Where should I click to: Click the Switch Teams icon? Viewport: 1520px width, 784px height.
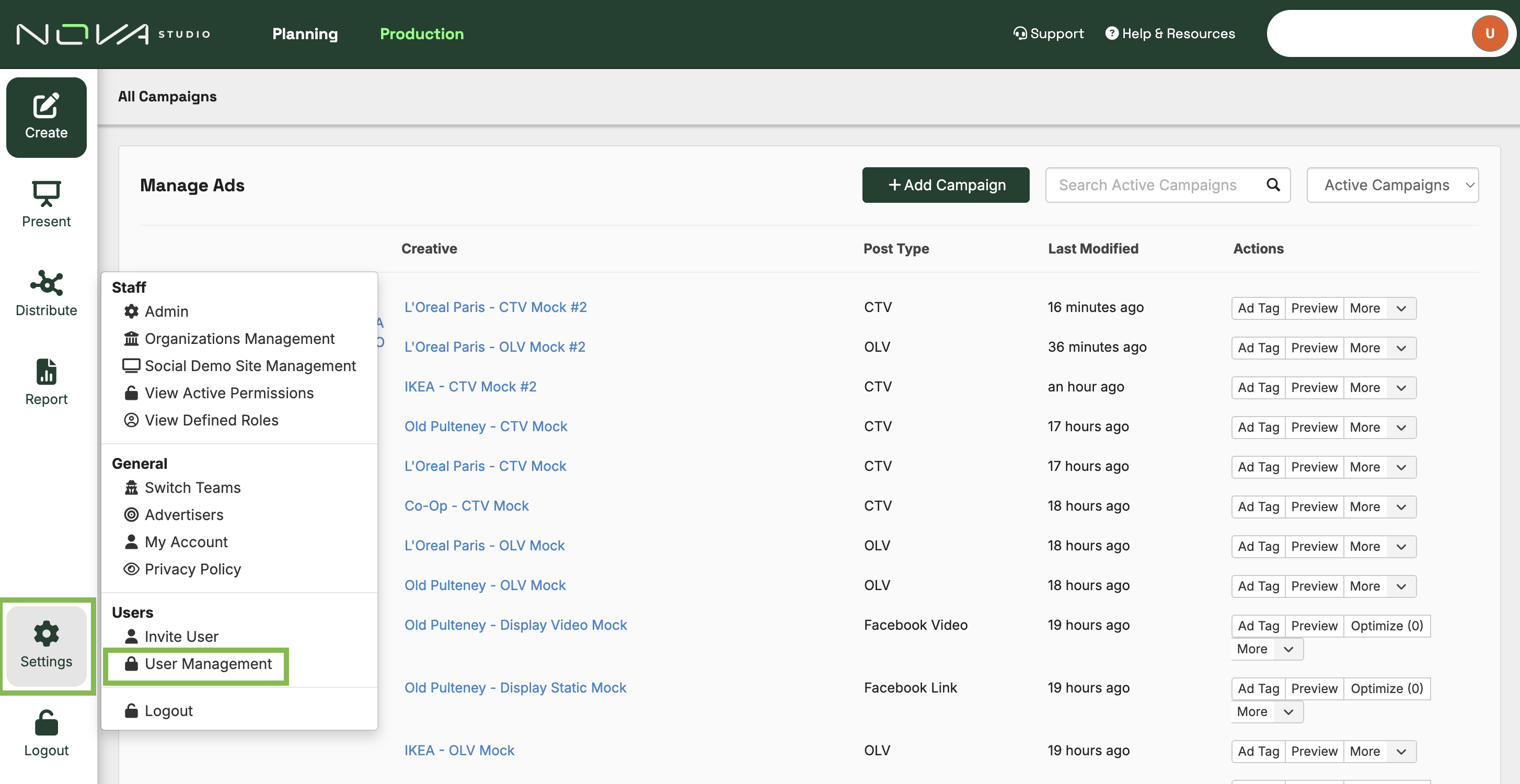131,487
